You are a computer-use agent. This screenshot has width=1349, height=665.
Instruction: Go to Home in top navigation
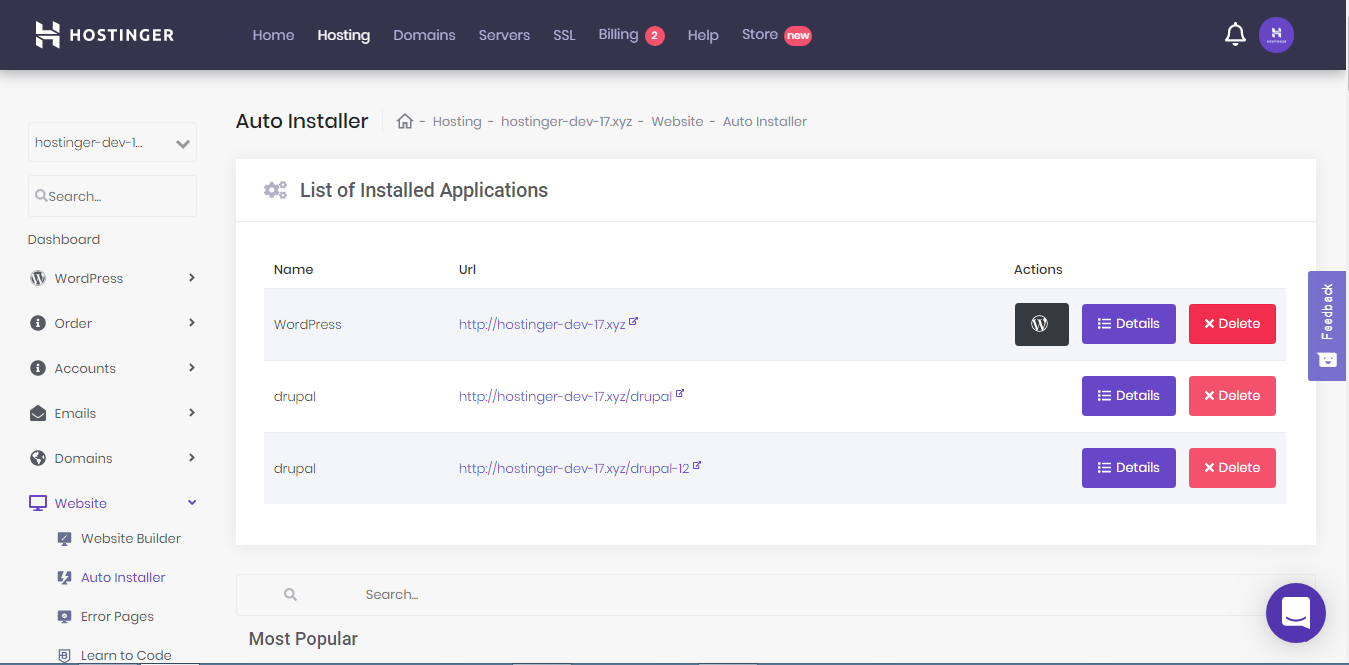click(273, 35)
